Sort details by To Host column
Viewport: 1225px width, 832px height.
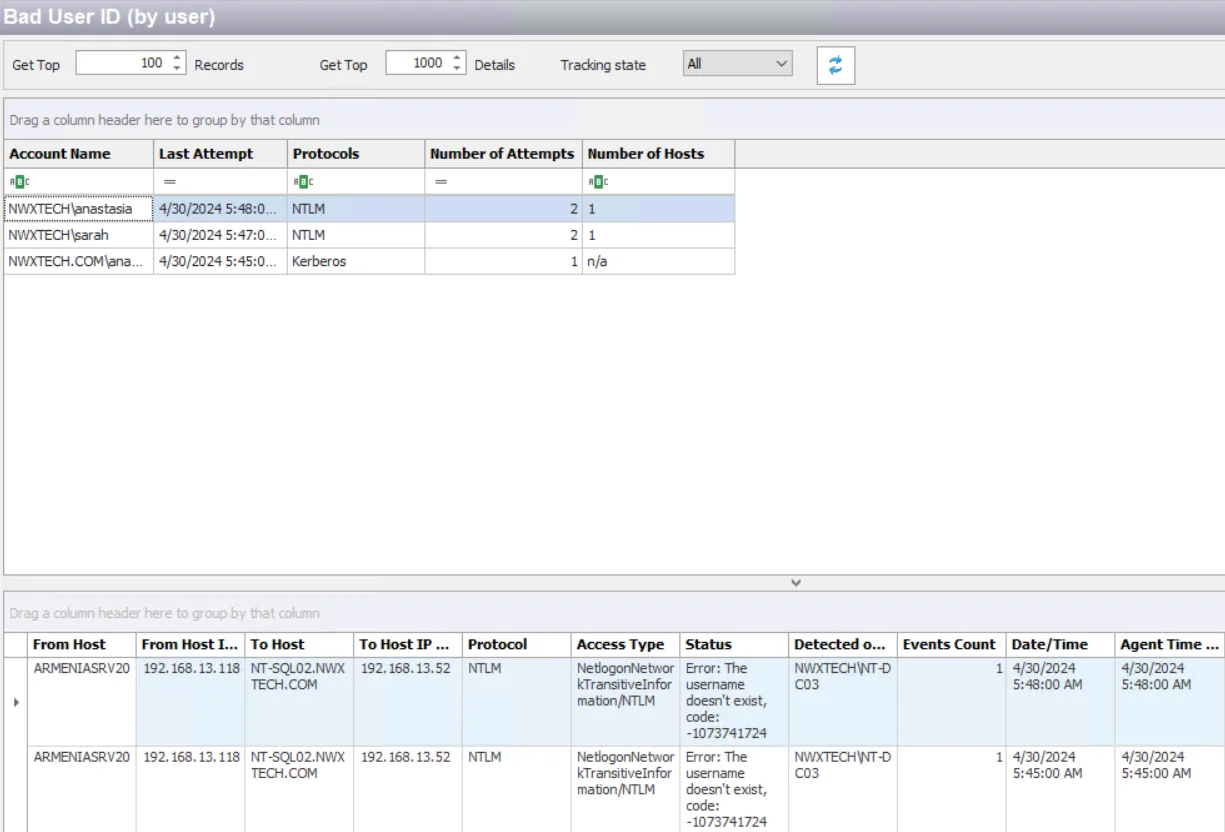299,644
